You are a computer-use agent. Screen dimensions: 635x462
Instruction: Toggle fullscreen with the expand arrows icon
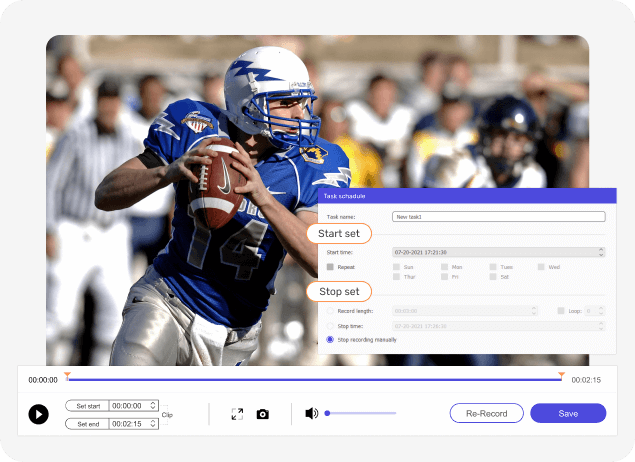click(x=237, y=414)
